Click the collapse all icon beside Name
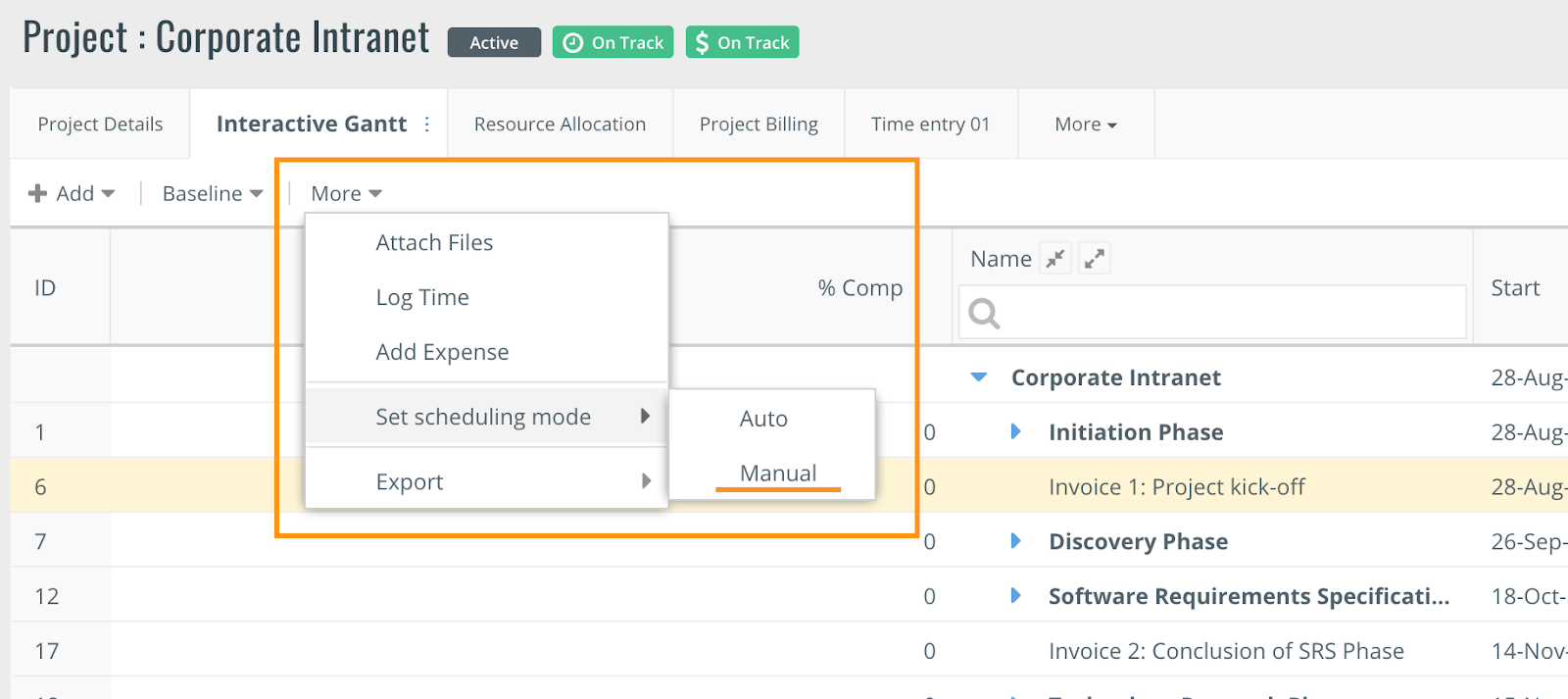This screenshot has height=699, width=1568. pos(1055,259)
